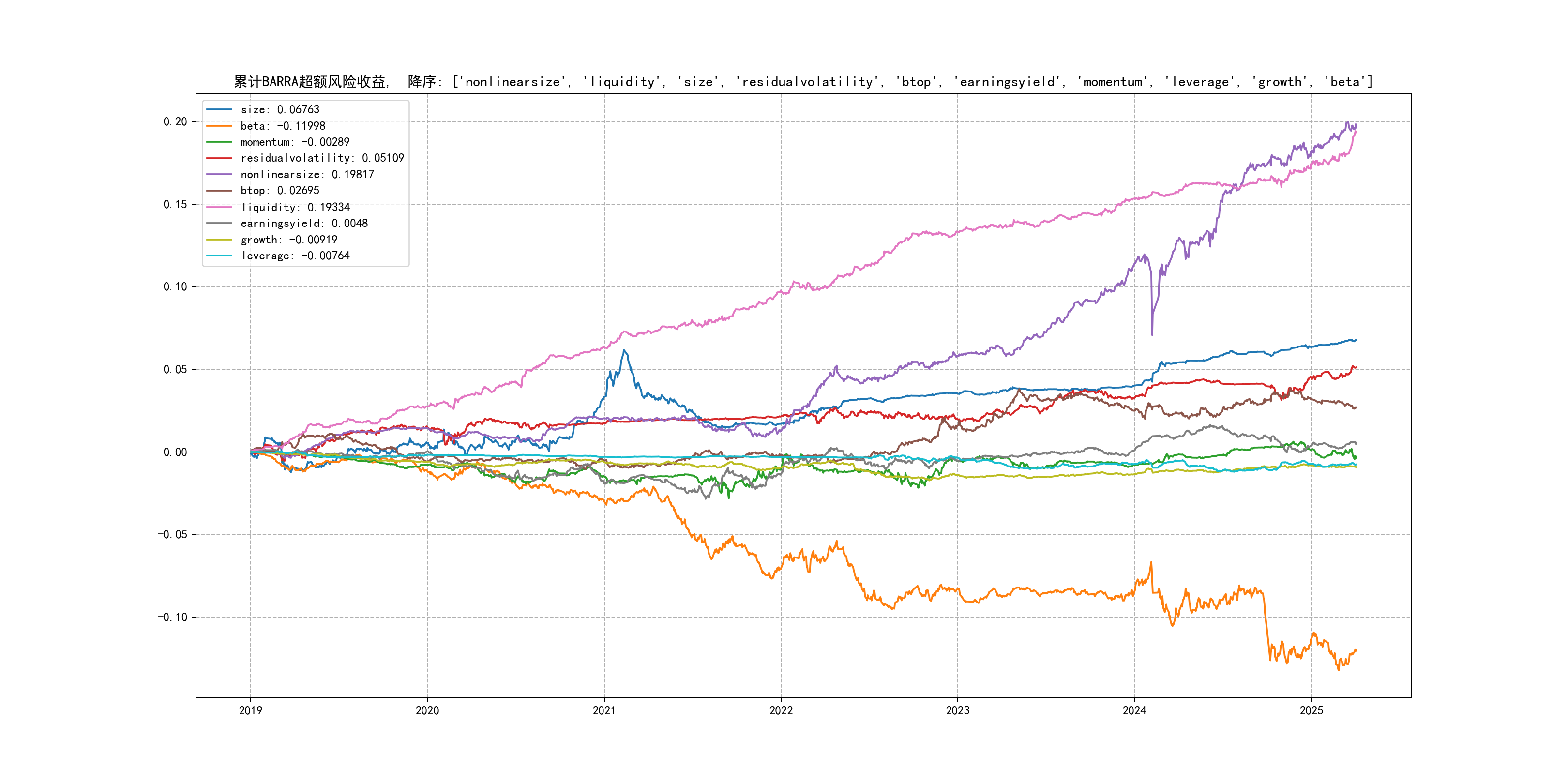Click the 0.00 y-axis tick label

(x=175, y=452)
